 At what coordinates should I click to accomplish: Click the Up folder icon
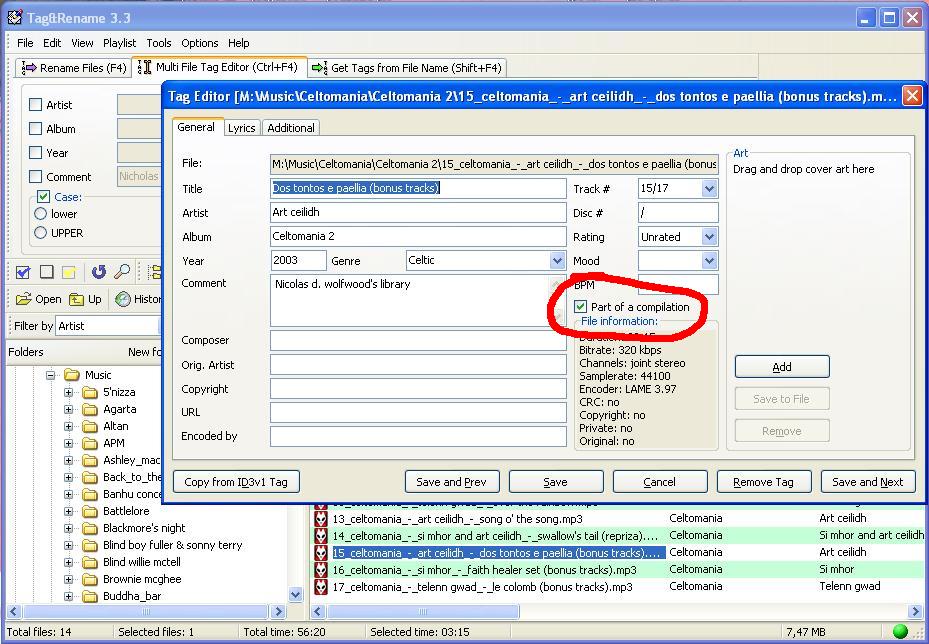77,299
